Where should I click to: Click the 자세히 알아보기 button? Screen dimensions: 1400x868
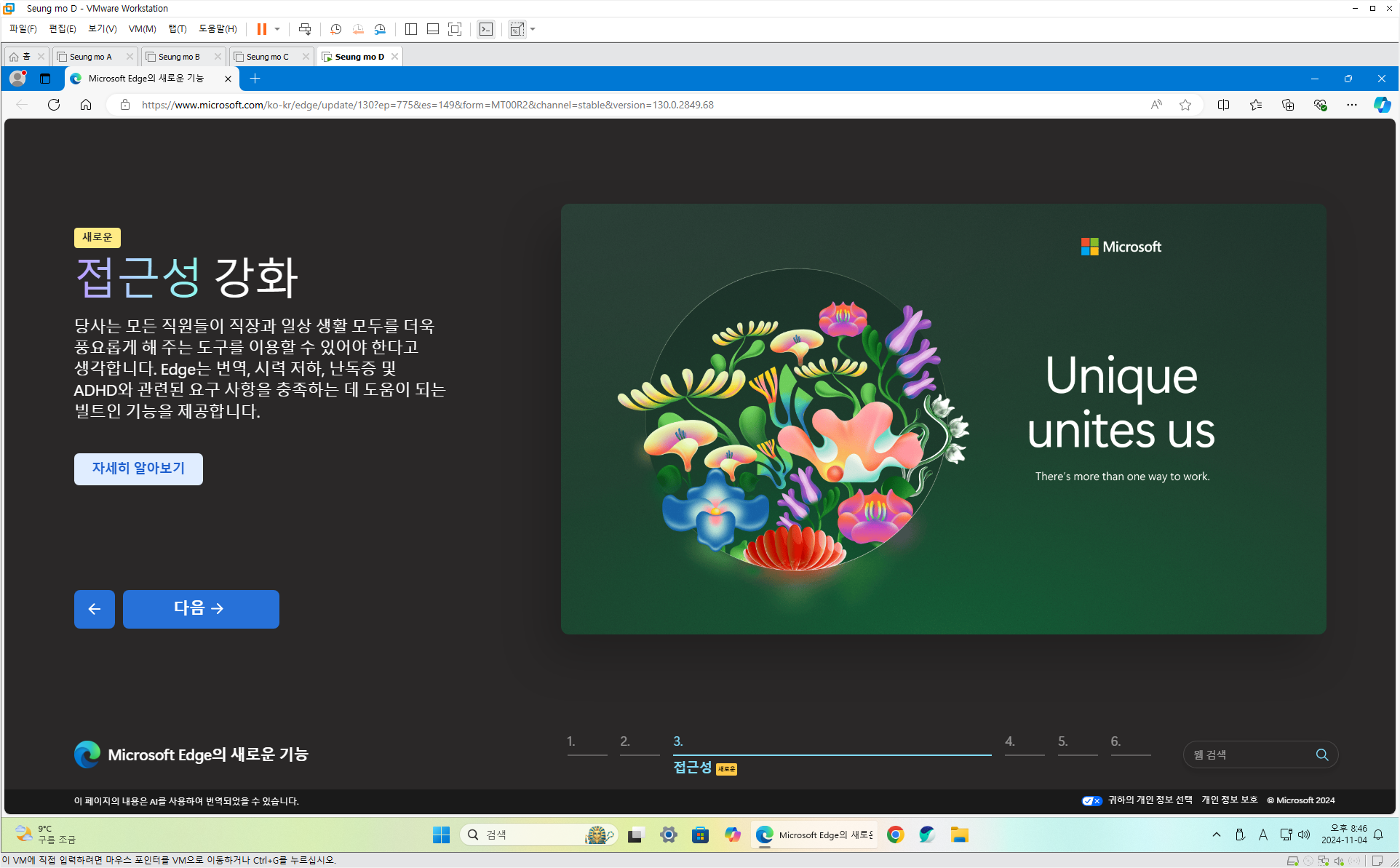tap(138, 469)
